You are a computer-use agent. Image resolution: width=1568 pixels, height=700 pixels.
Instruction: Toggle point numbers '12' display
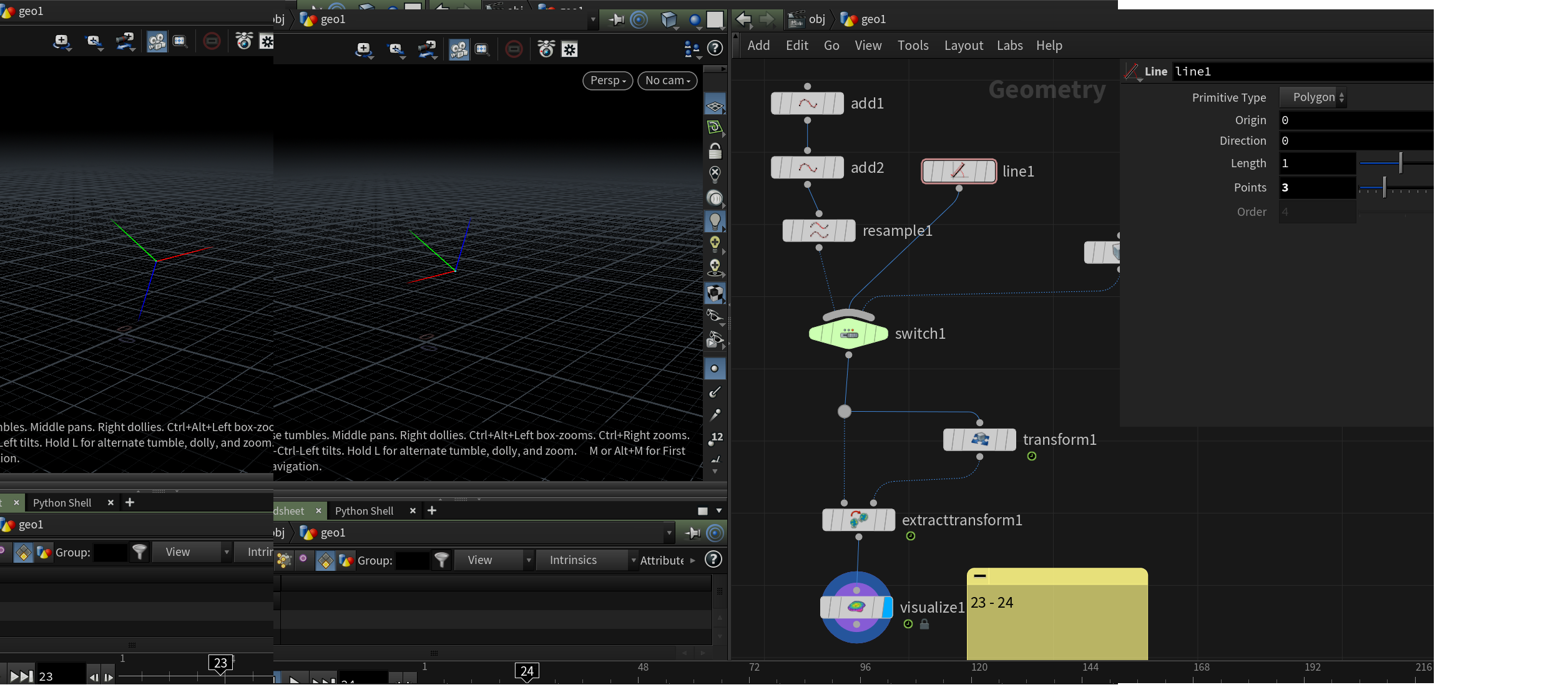tap(715, 439)
